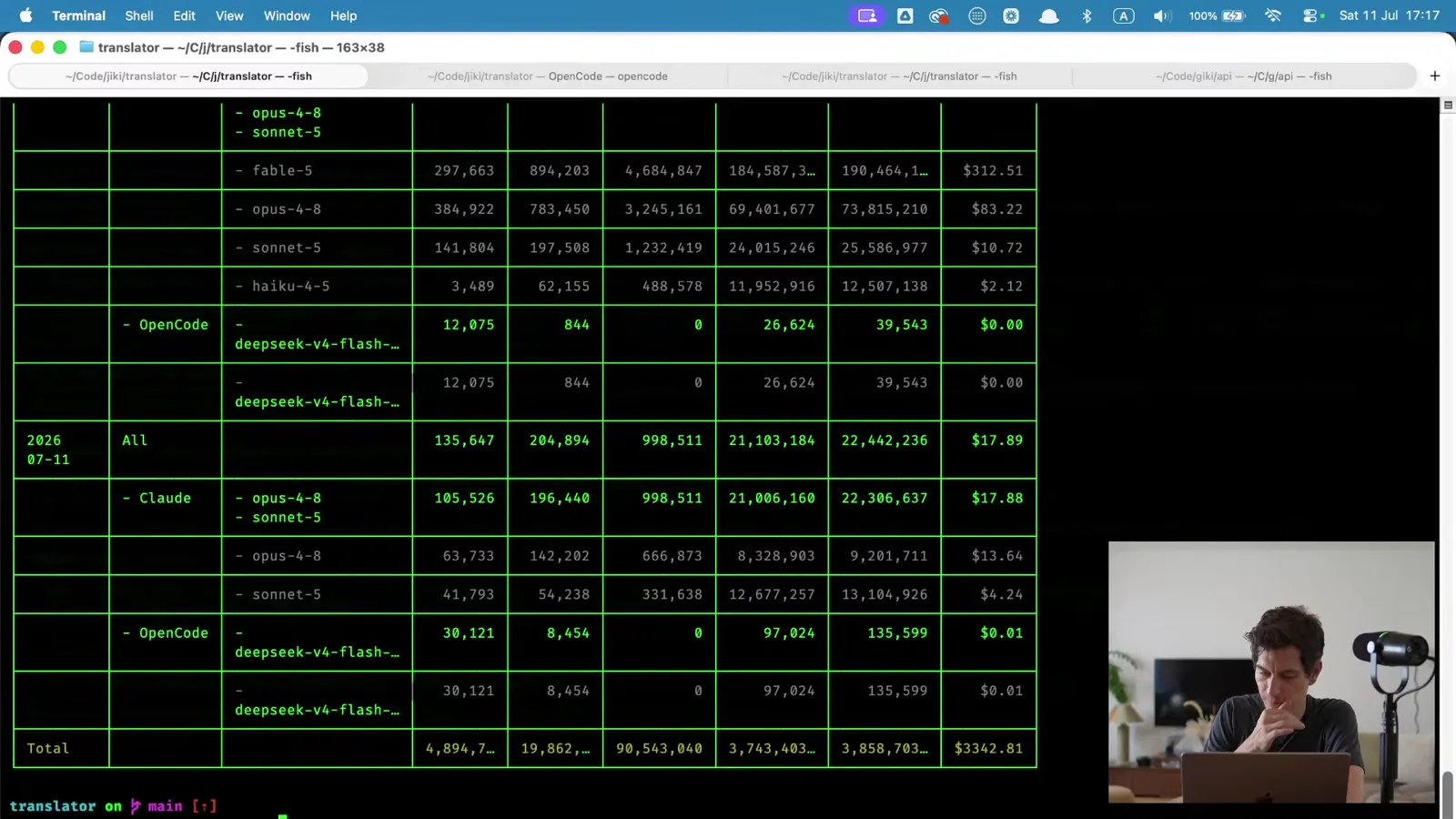Click the $10.72 cost cell
This screenshot has height=819, width=1456.
997,248
